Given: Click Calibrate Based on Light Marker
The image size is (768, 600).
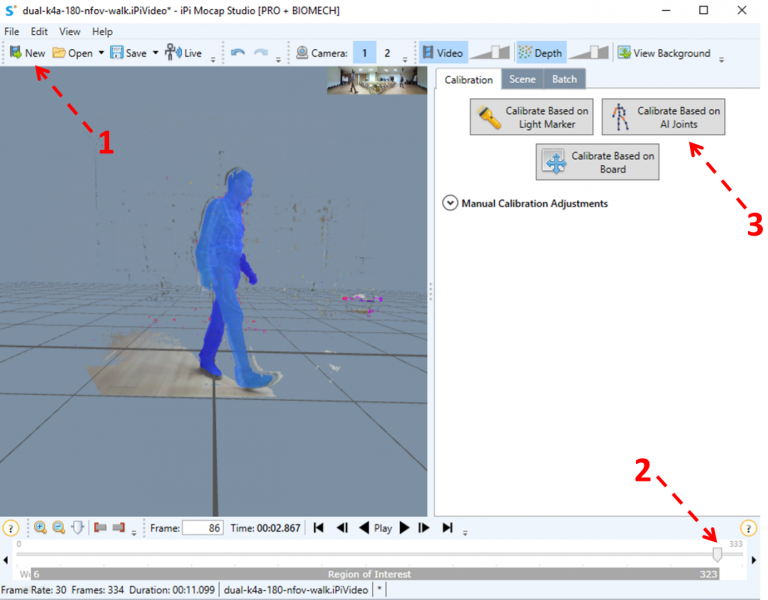Looking at the screenshot, I should coord(531,117).
